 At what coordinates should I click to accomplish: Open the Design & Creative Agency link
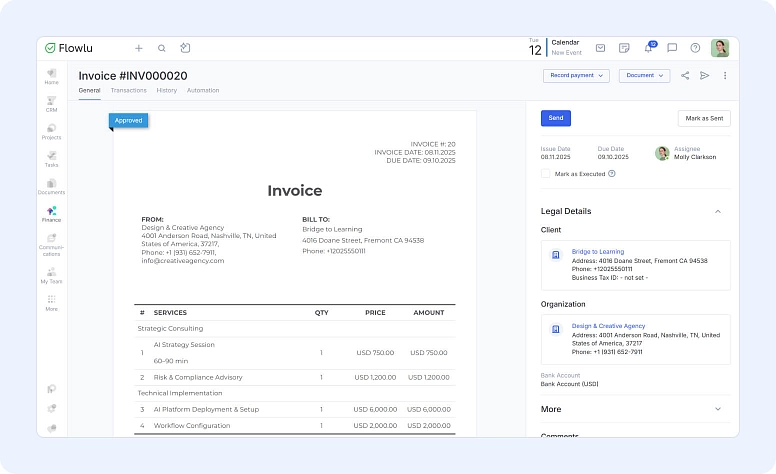(x=608, y=326)
